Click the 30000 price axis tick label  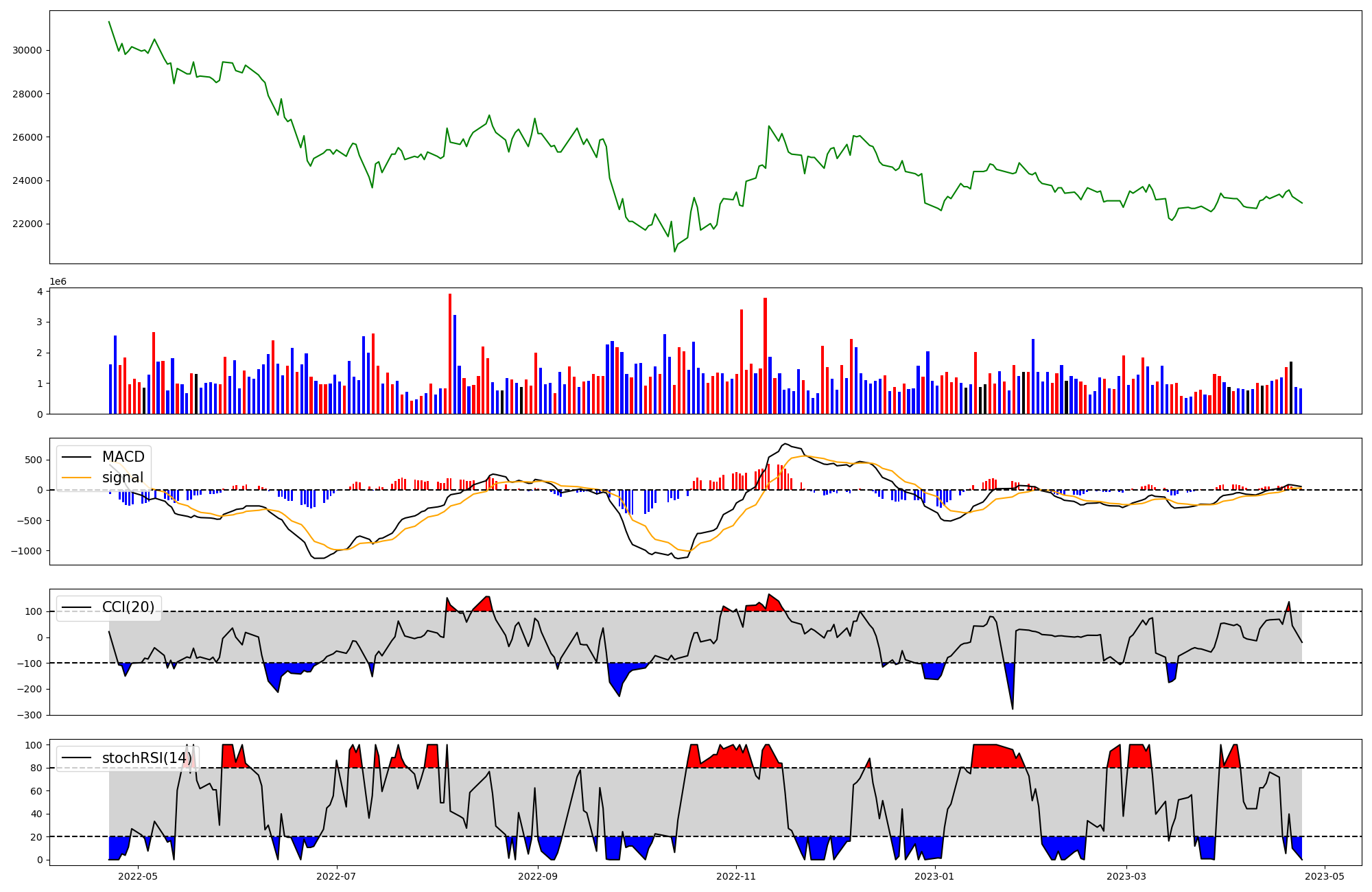point(27,50)
